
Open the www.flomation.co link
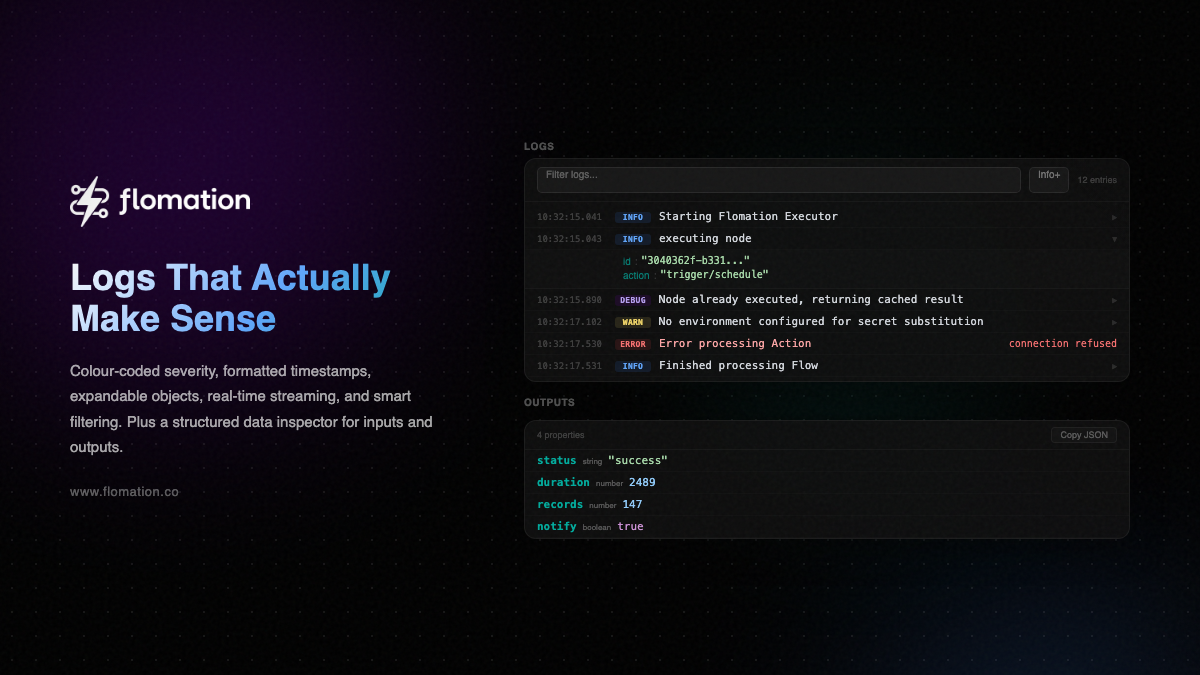click(124, 492)
